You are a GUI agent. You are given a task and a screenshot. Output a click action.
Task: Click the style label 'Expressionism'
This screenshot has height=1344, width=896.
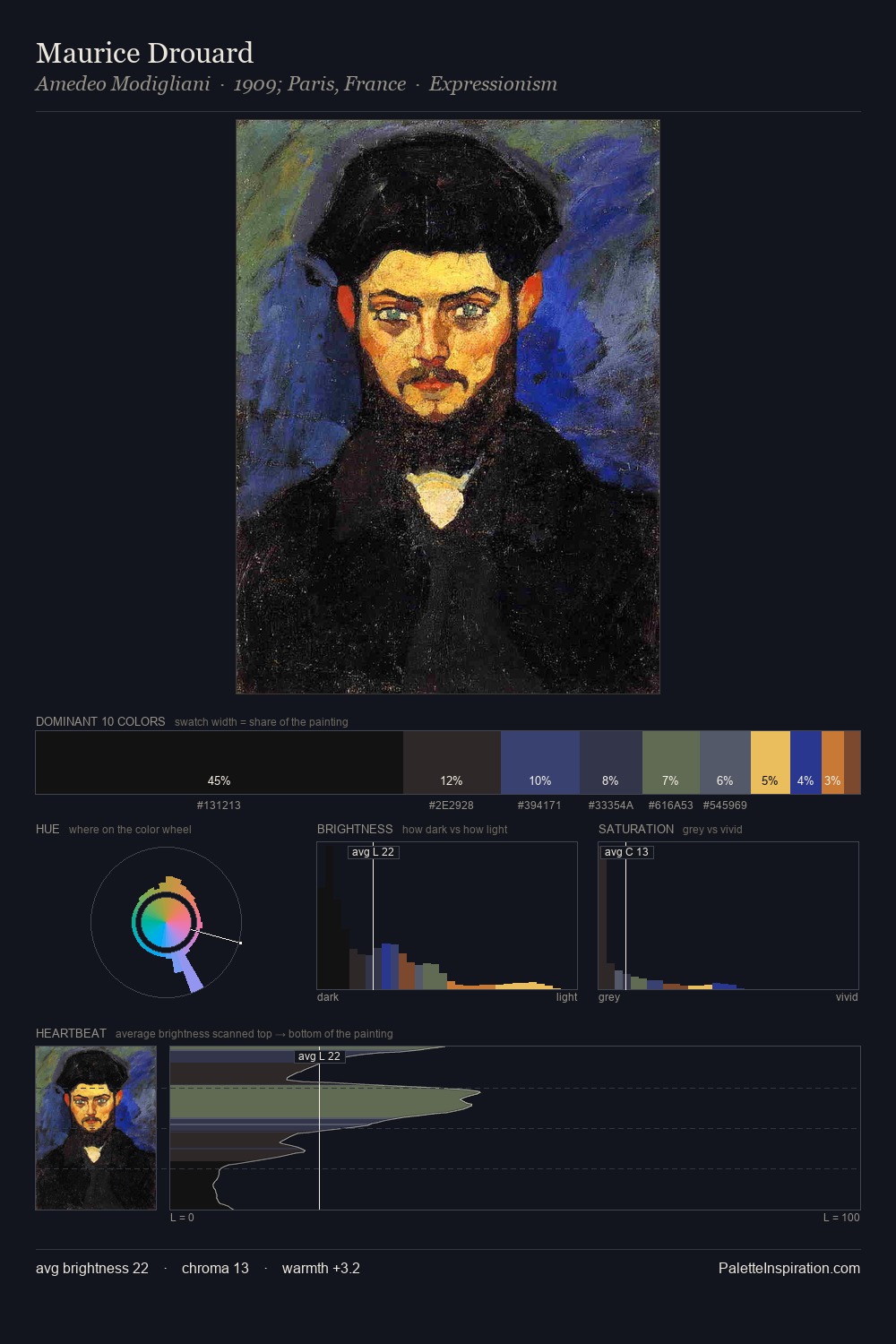click(493, 84)
